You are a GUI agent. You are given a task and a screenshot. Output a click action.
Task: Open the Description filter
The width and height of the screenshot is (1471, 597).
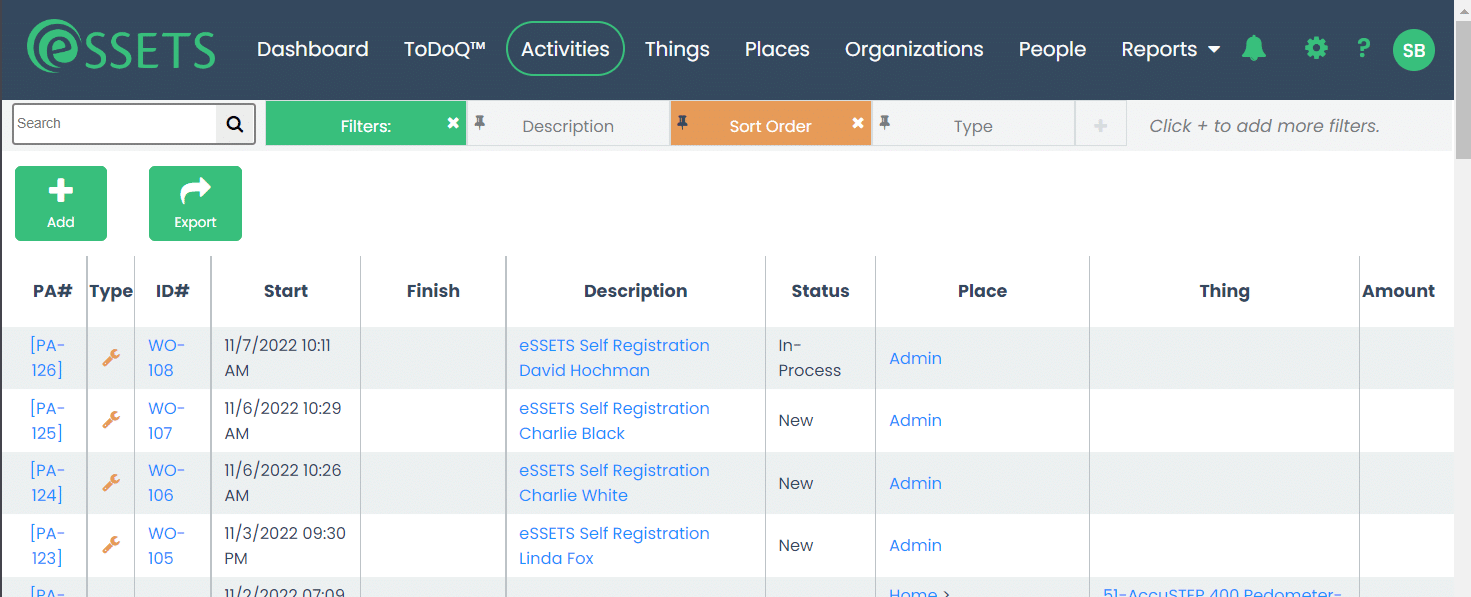tap(568, 125)
